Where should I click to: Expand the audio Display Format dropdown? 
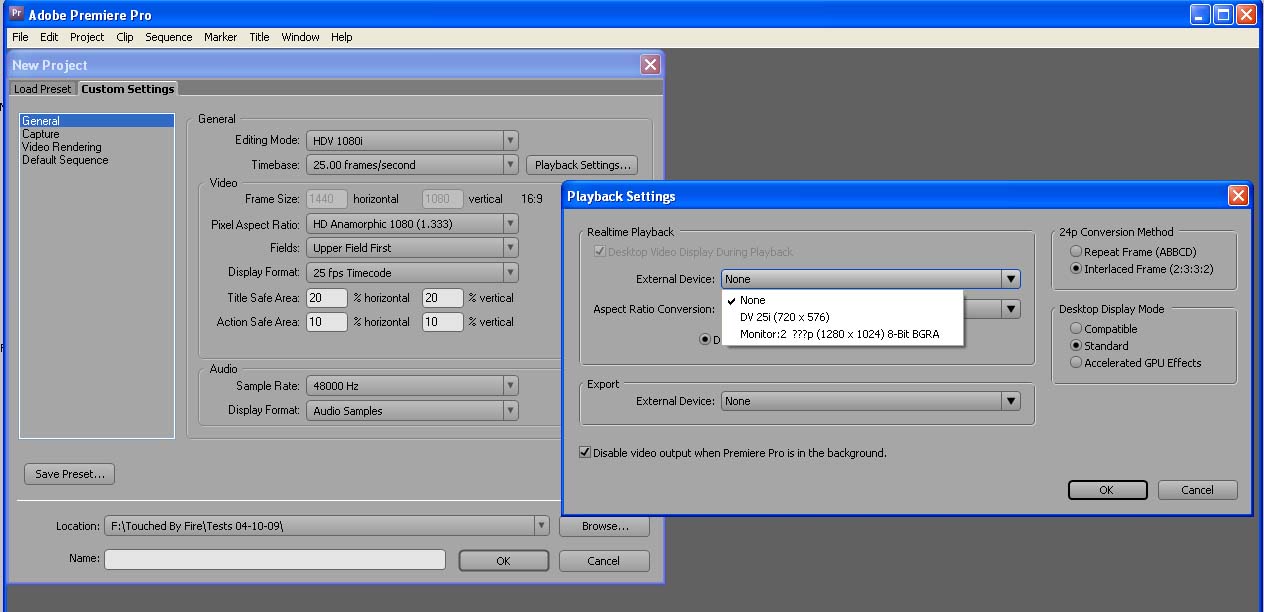510,410
